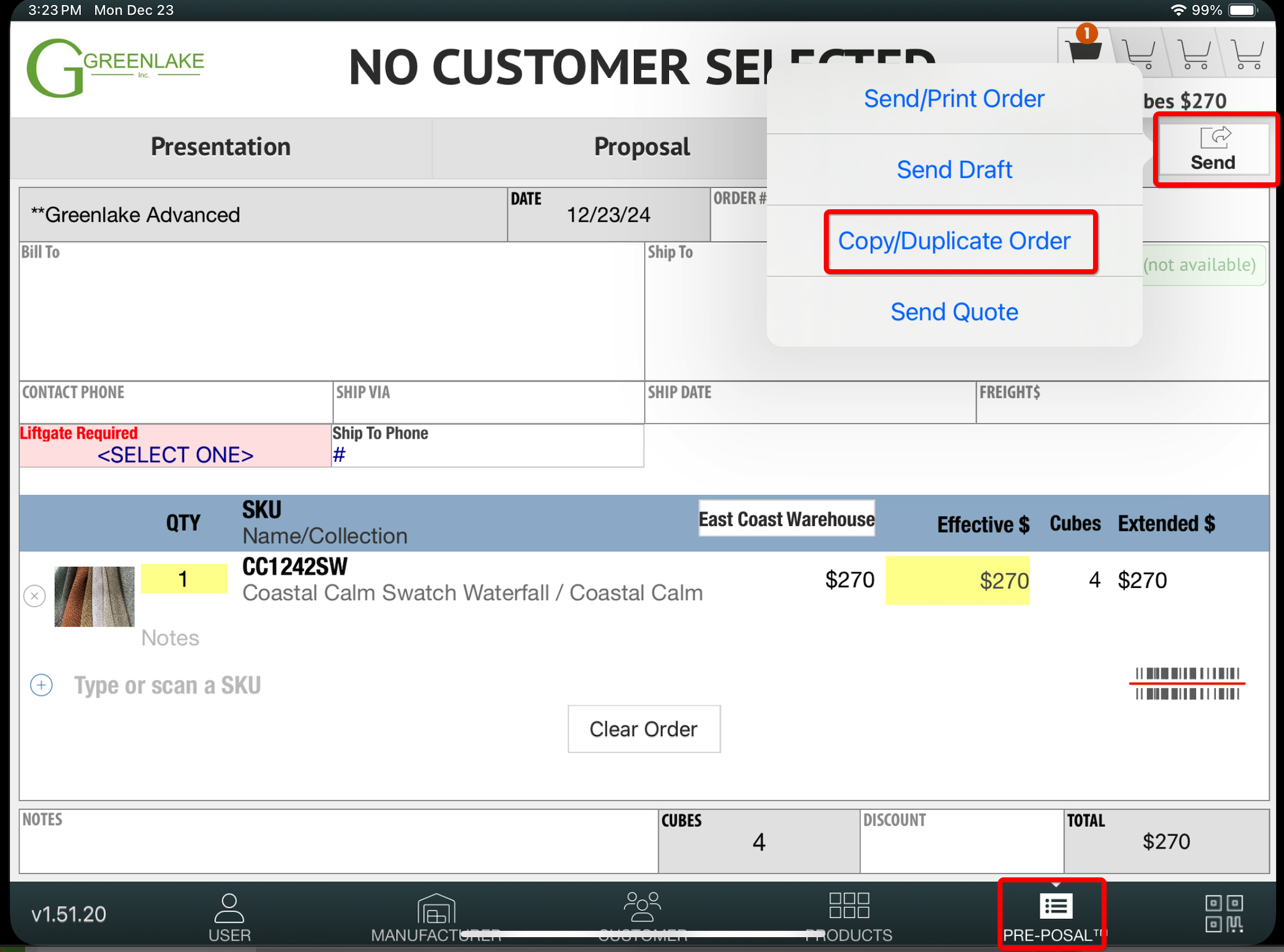Remove the CC1242SW line item

pyautogui.click(x=35, y=595)
